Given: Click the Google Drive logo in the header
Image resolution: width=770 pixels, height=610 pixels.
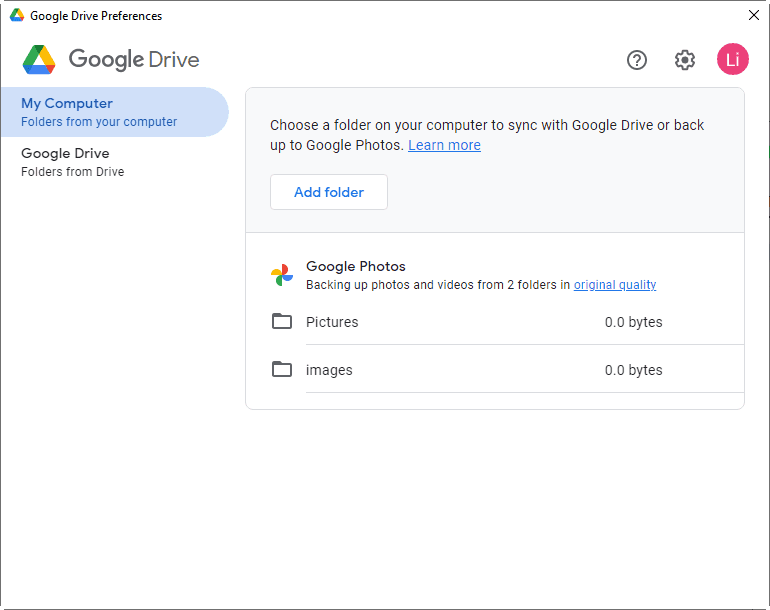Looking at the screenshot, I should 111,59.
